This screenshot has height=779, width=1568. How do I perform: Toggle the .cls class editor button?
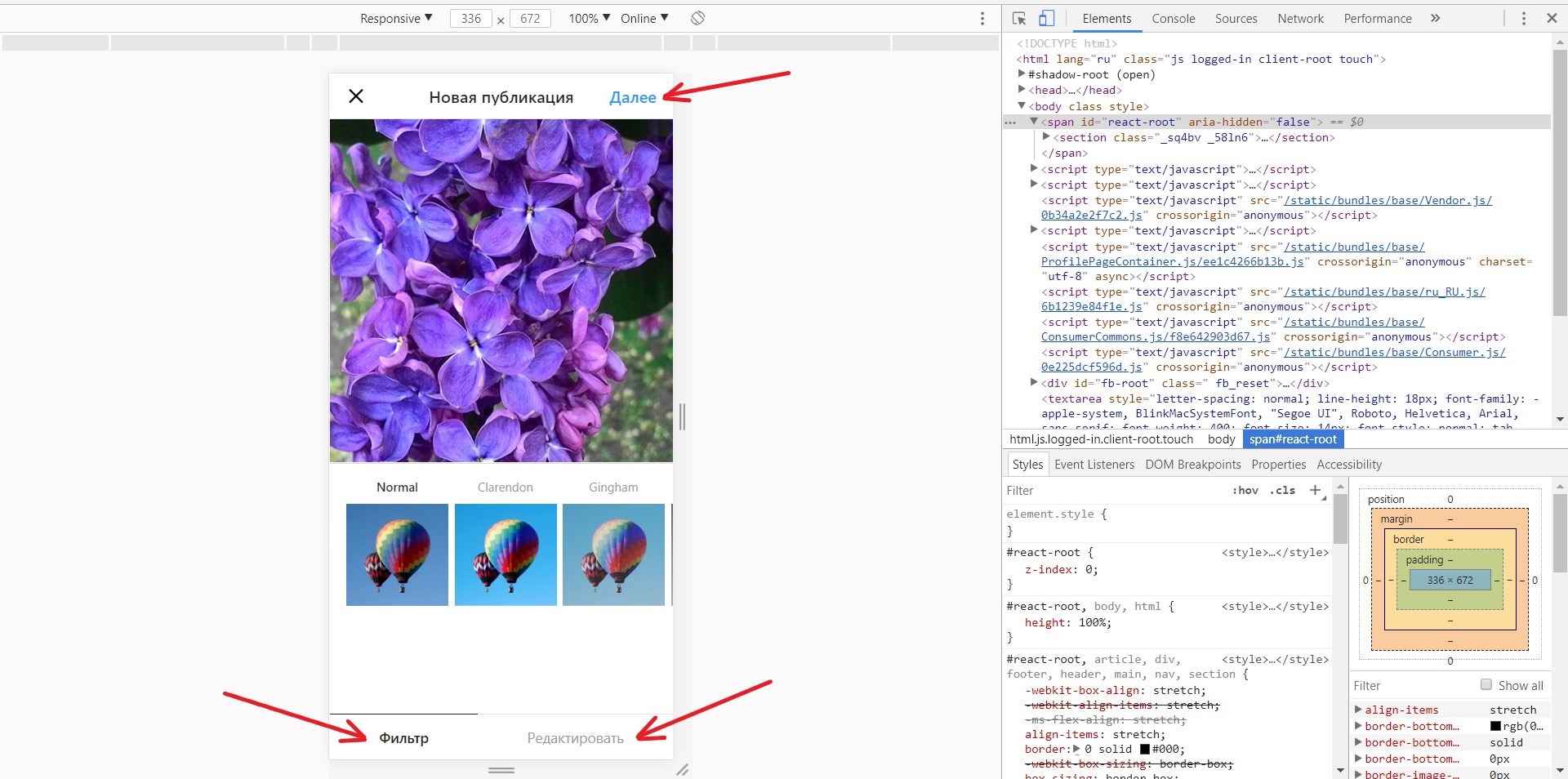[1282, 491]
